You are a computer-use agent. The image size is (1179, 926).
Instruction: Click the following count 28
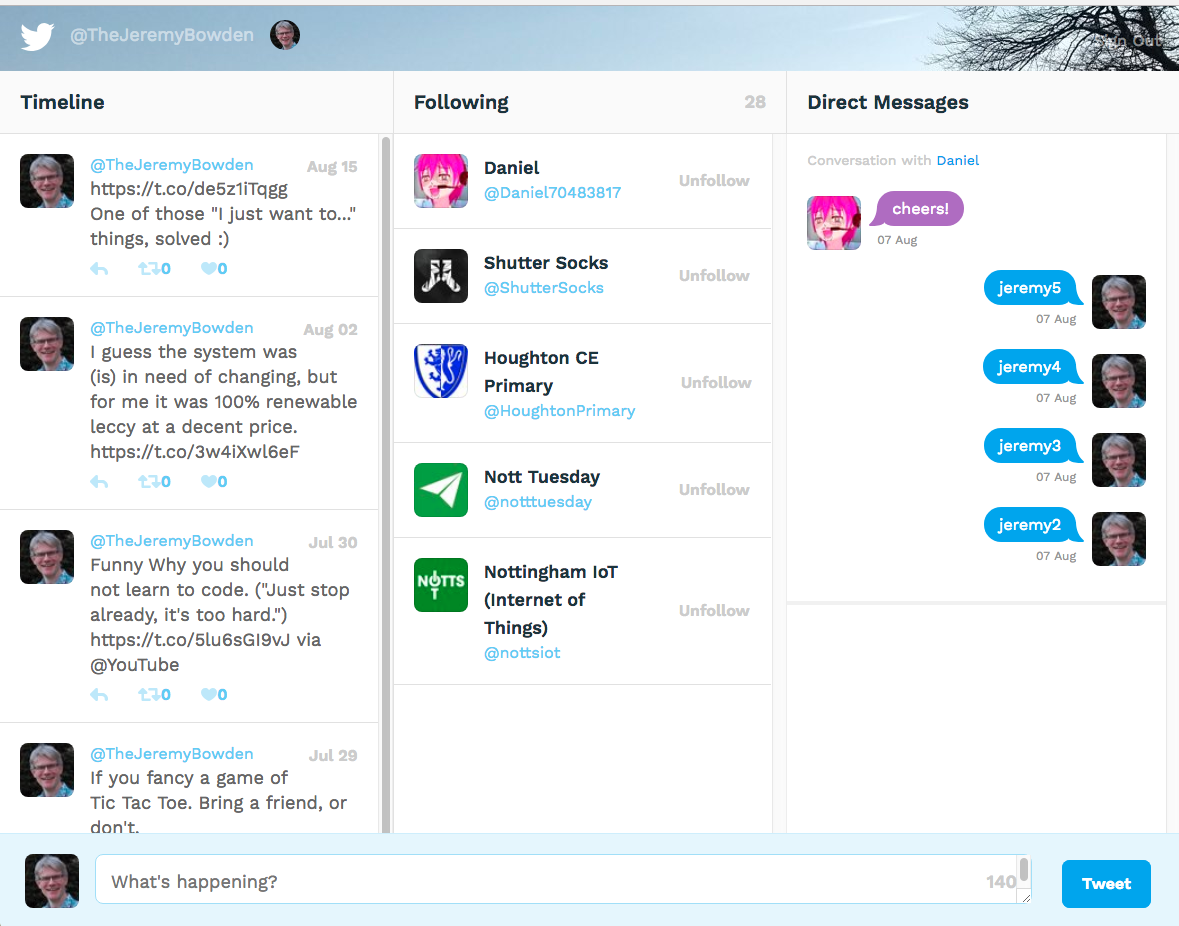coord(755,102)
